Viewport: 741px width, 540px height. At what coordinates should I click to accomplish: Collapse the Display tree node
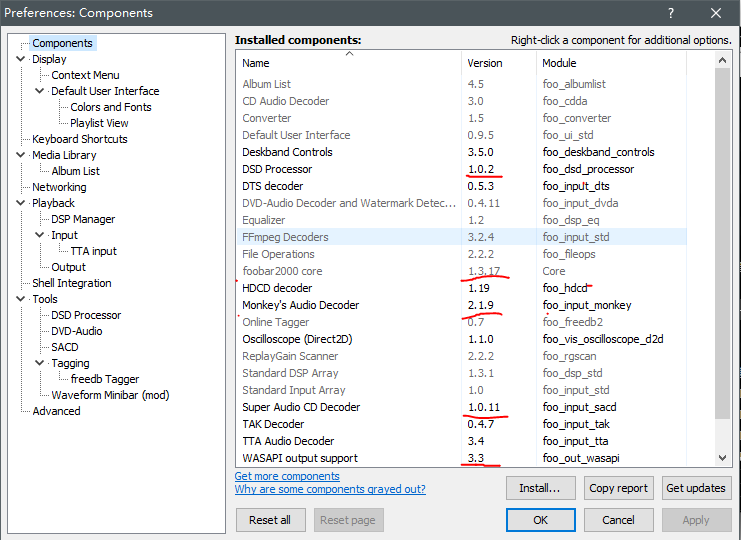tap(21, 59)
